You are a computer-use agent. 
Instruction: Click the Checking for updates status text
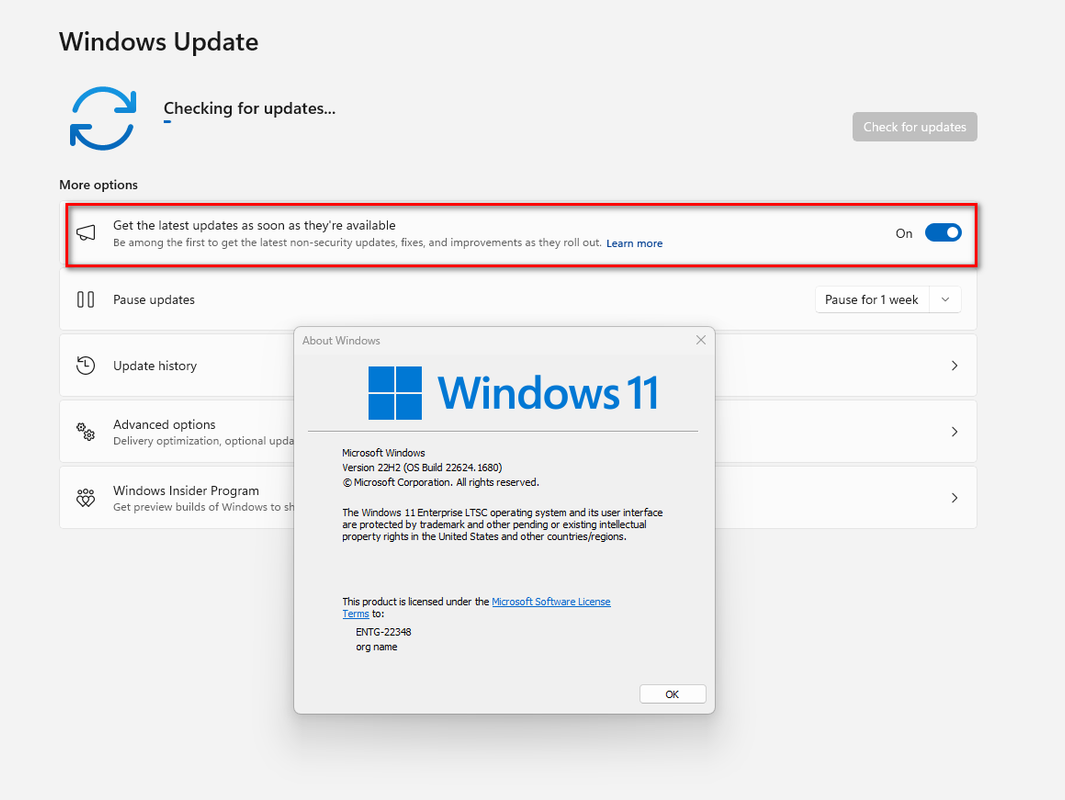249,109
